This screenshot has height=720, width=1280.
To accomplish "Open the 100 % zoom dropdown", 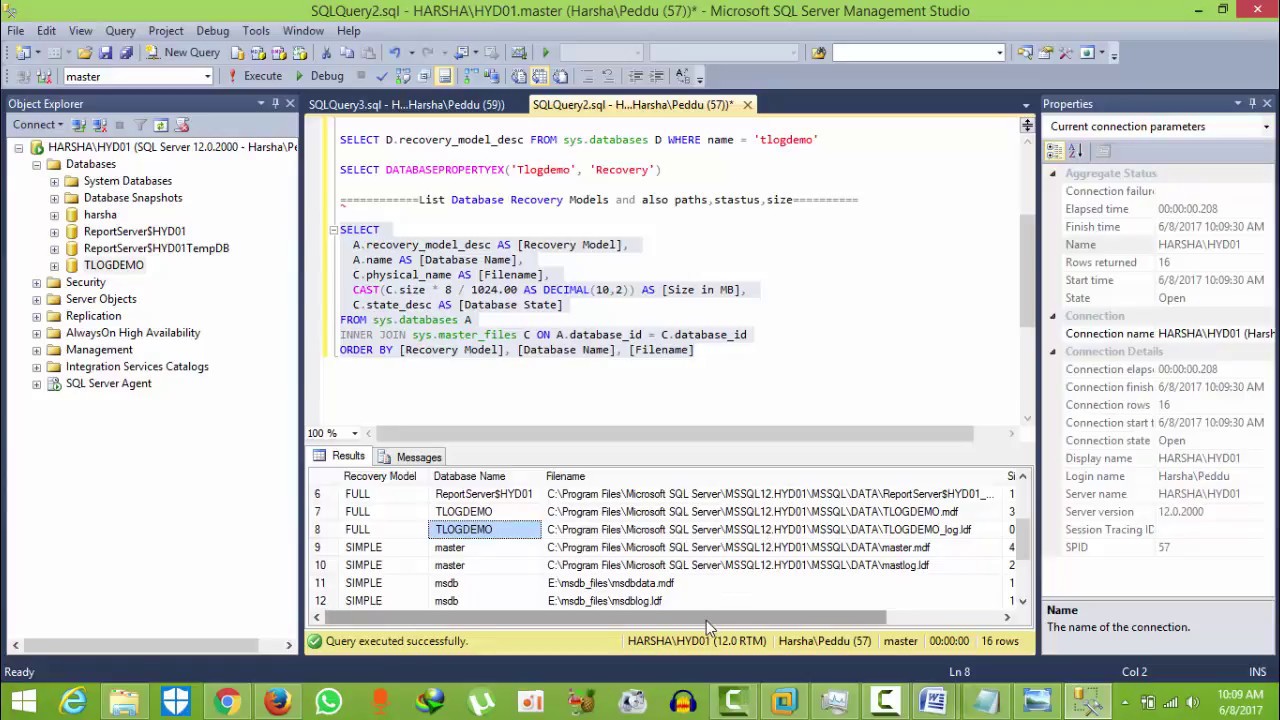I will point(354,433).
